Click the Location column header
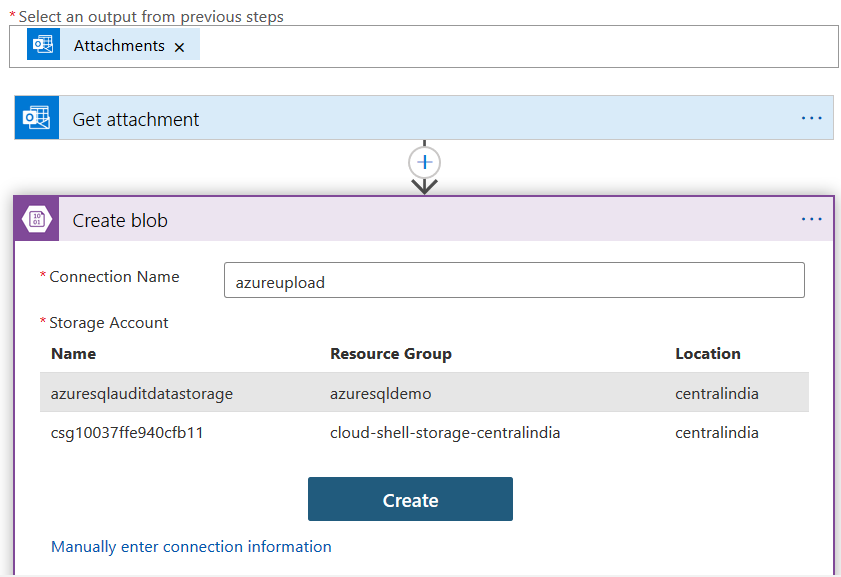Image resolution: width=841 pixels, height=577 pixels. pyautogui.click(x=708, y=354)
